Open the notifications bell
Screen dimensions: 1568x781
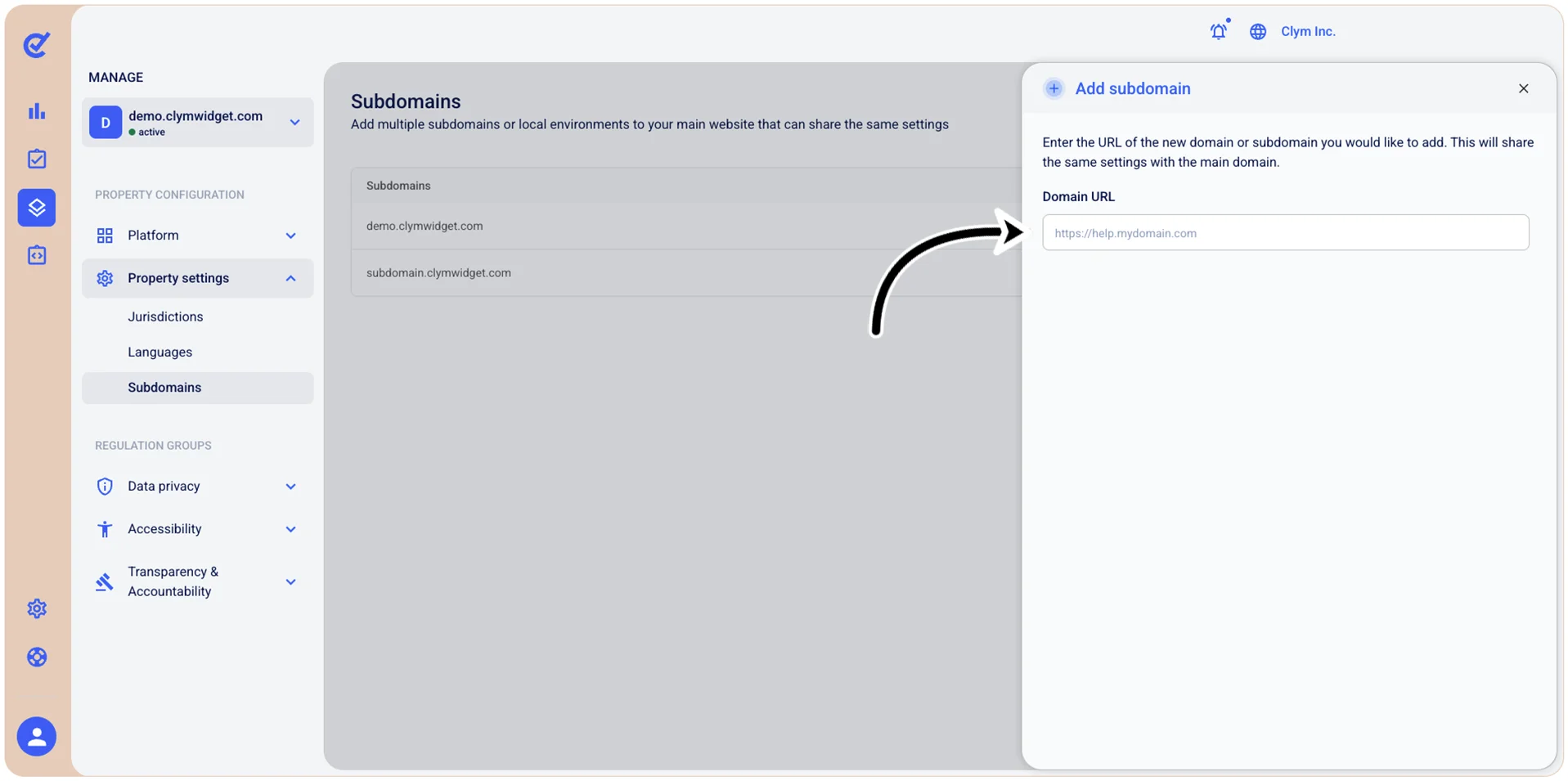(1219, 31)
